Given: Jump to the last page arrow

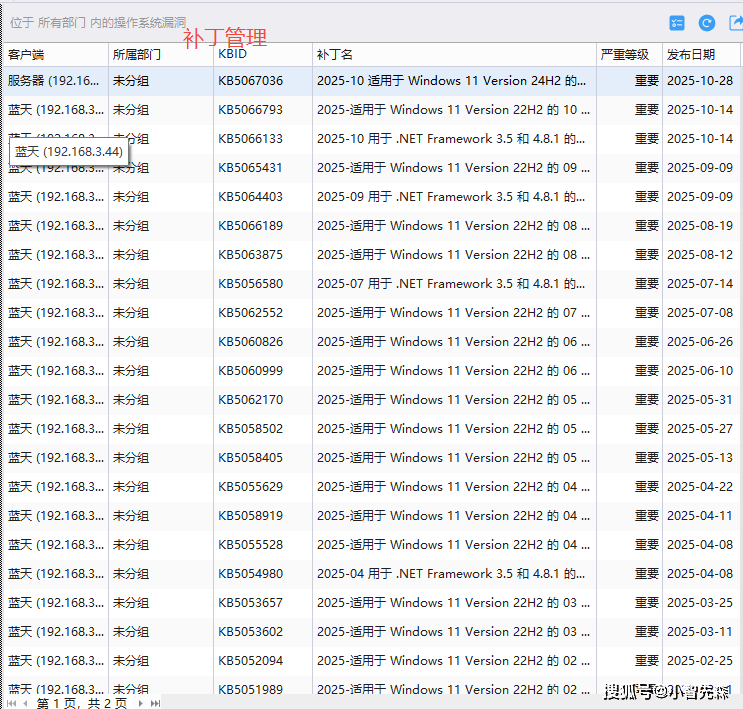Looking at the screenshot, I should coord(155,703).
